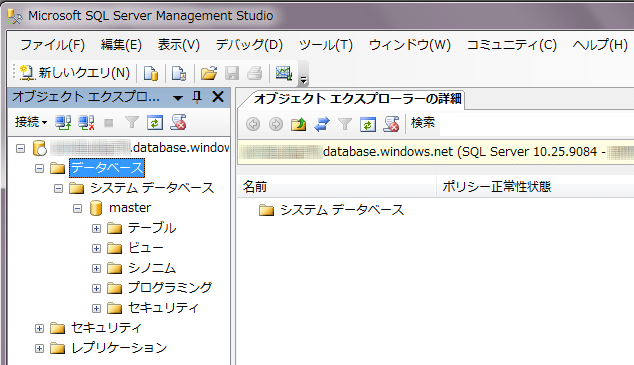
Task: Click the clear filter script icon in Object Explorer
Action: [x=178, y=122]
